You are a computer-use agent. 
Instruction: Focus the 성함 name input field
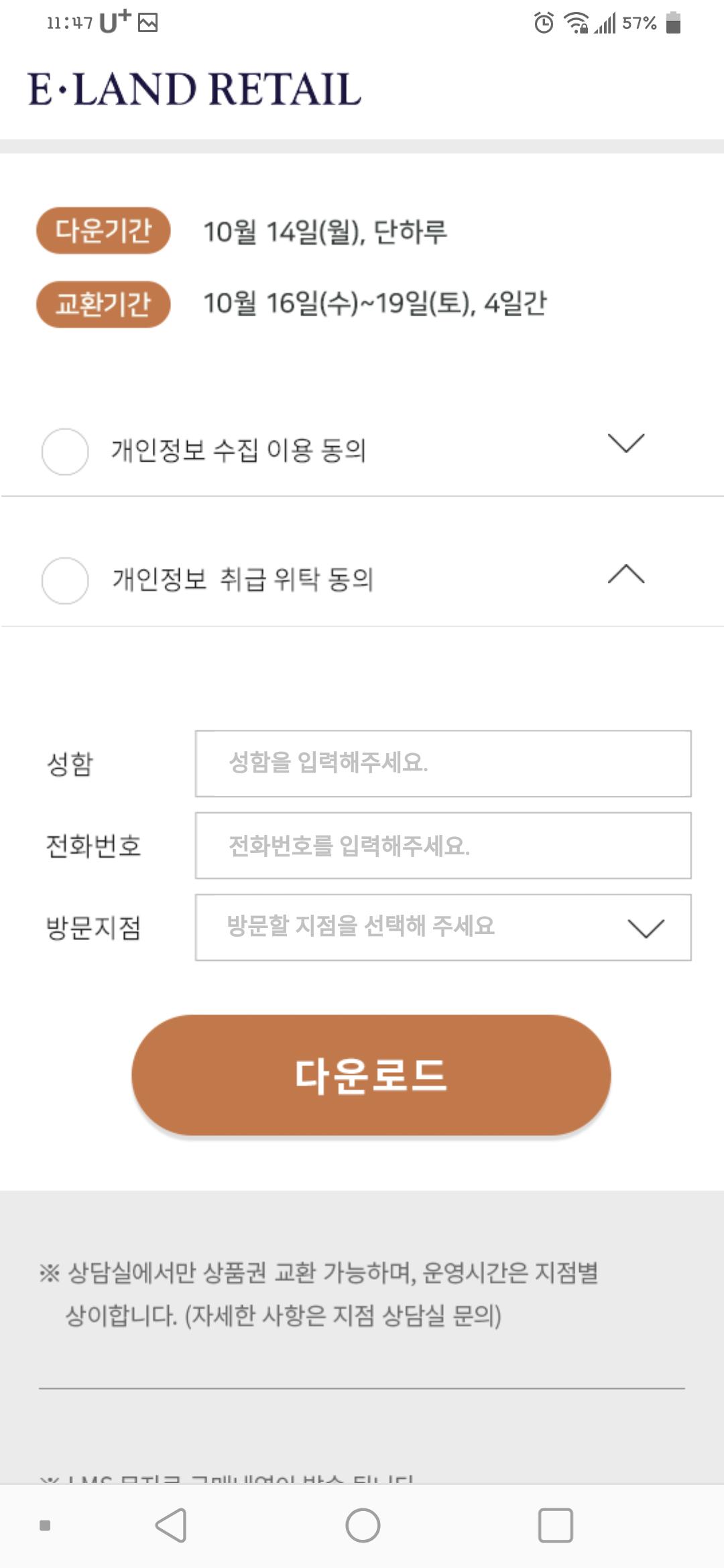(442, 764)
